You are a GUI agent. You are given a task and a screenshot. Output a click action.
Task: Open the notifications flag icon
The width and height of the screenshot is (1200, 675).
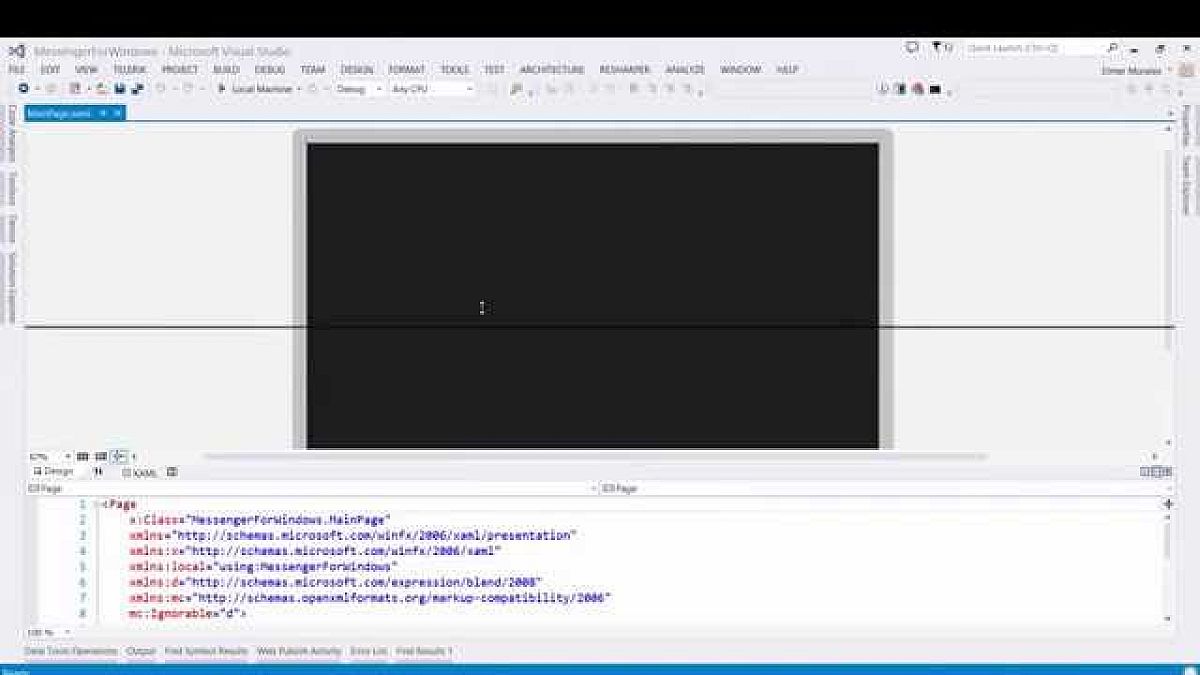938,47
